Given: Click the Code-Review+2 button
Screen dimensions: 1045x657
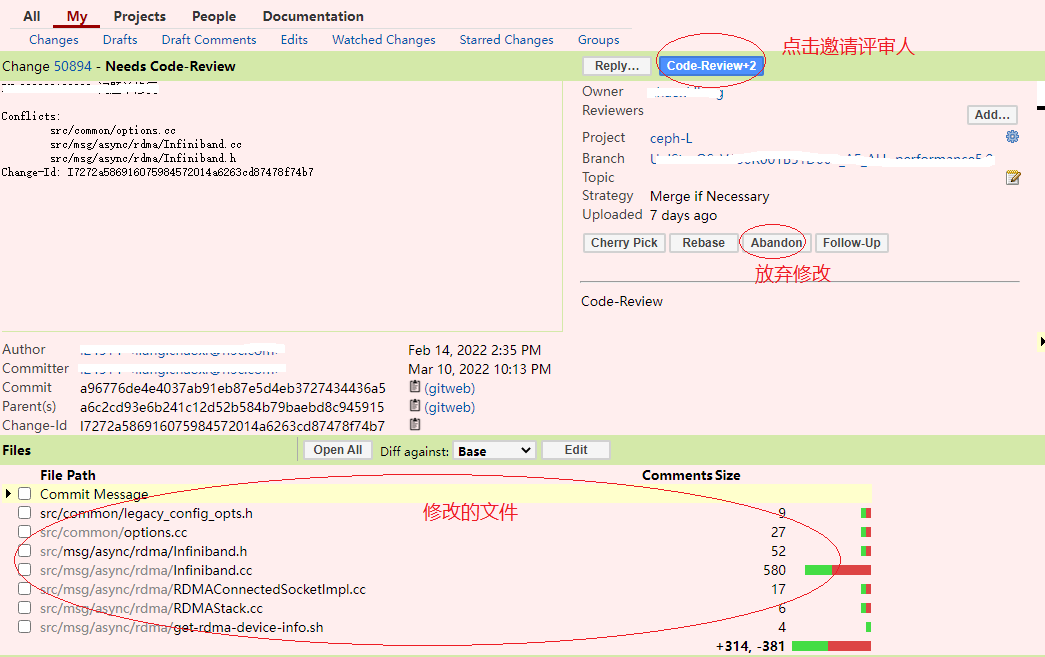Looking at the screenshot, I should (710, 64).
